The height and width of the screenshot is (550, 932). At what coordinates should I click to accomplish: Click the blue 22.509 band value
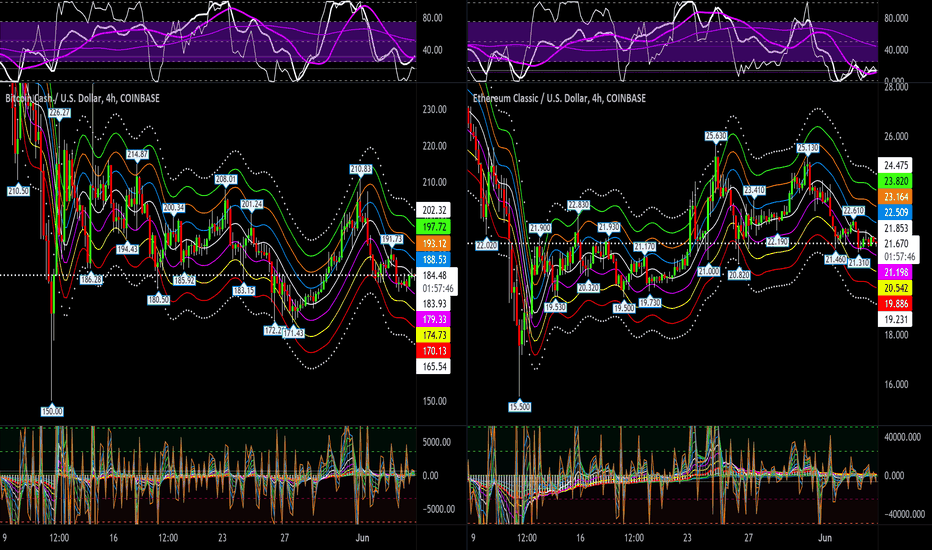coord(896,212)
